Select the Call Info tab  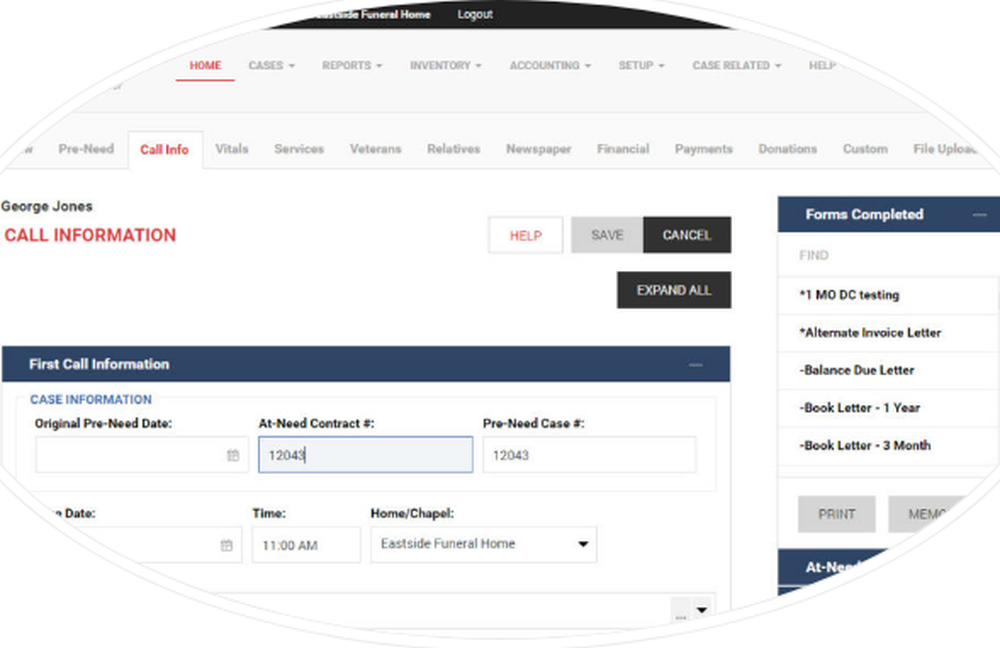pyautogui.click(x=165, y=150)
